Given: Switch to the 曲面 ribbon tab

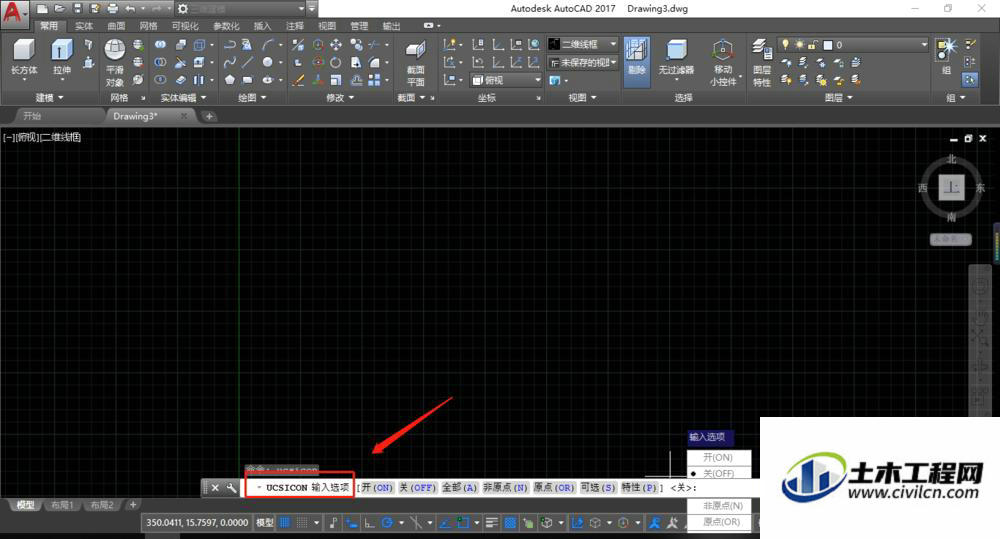Looking at the screenshot, I should click(116, 26).
